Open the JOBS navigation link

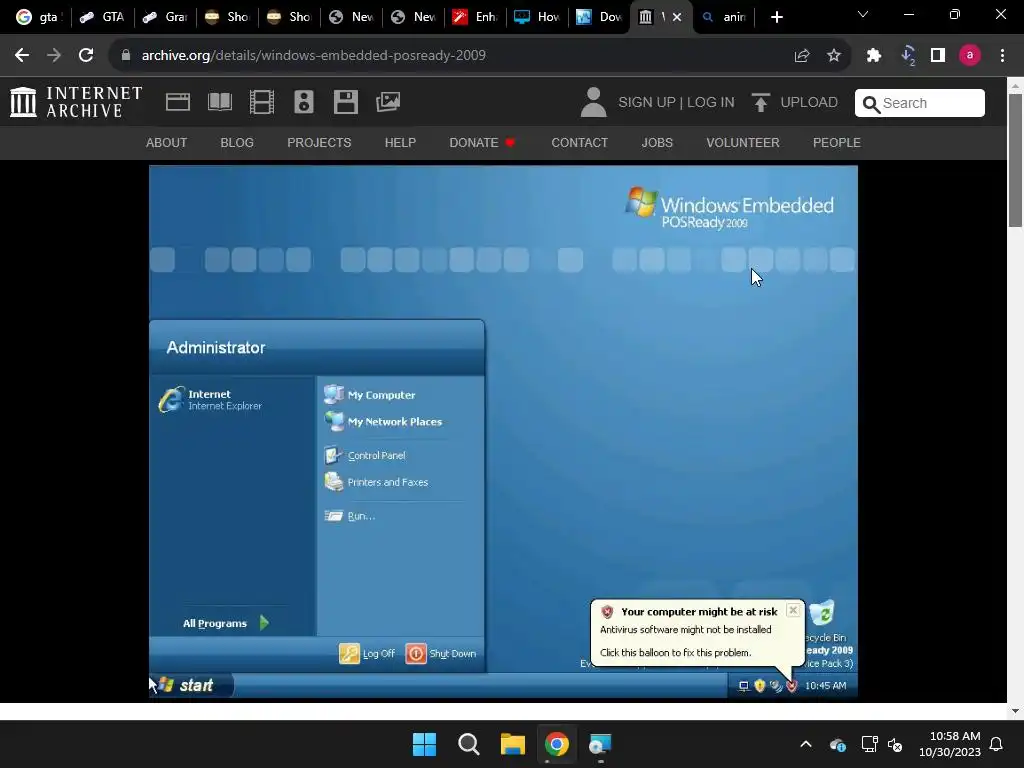[657, 142]
